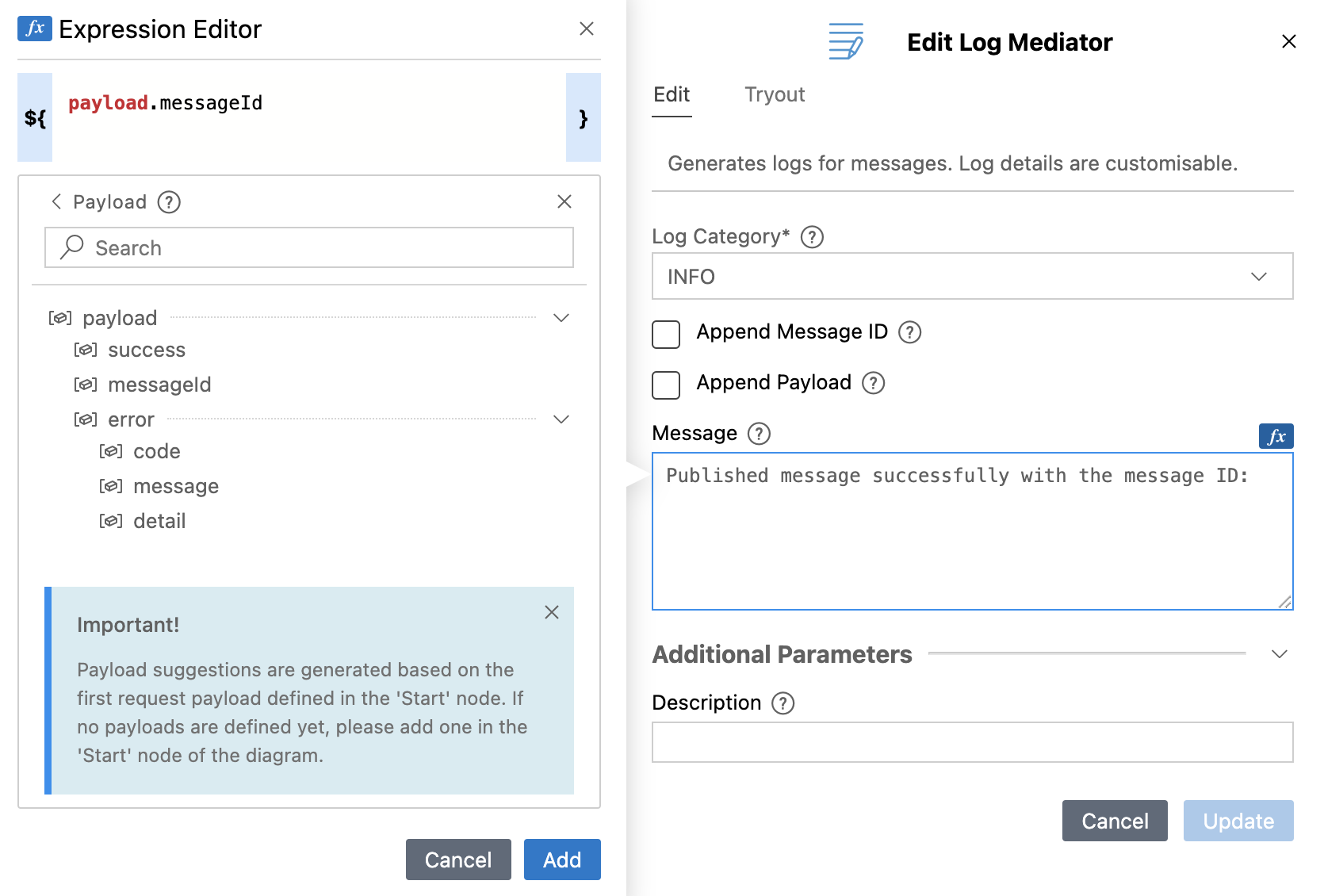
Task: Click the object icon beside detail
Action: (x=111, y=521)
